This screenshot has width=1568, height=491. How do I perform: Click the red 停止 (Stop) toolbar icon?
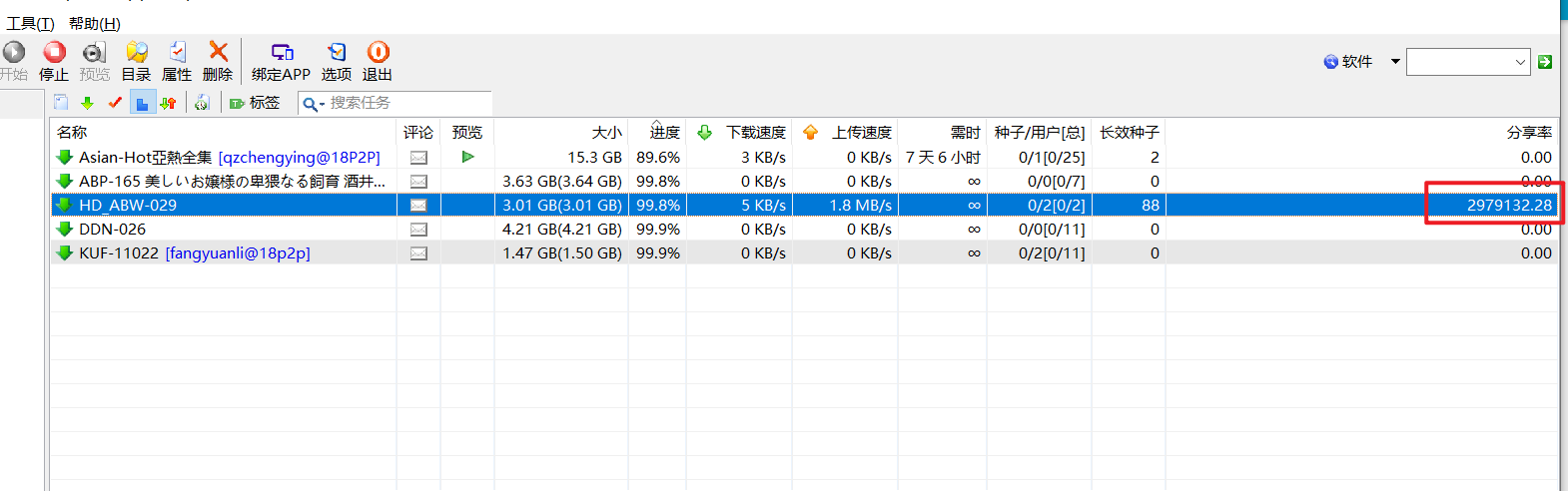pyautogui.click(x=54, y=53)
